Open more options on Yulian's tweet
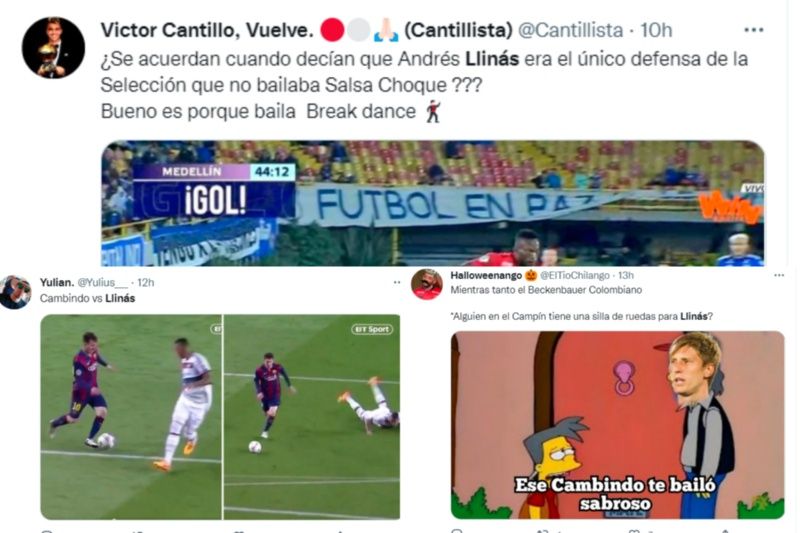Viewport: 800px width, 533px height. (396, 283)
